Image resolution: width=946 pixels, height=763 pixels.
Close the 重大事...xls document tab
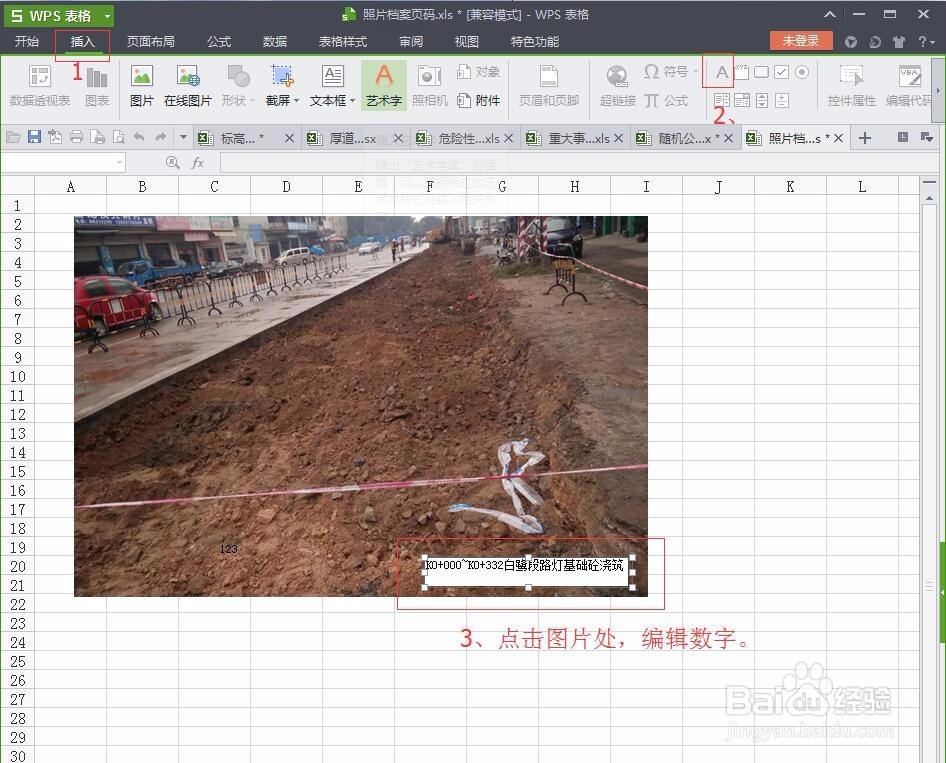tap(618, 138)
